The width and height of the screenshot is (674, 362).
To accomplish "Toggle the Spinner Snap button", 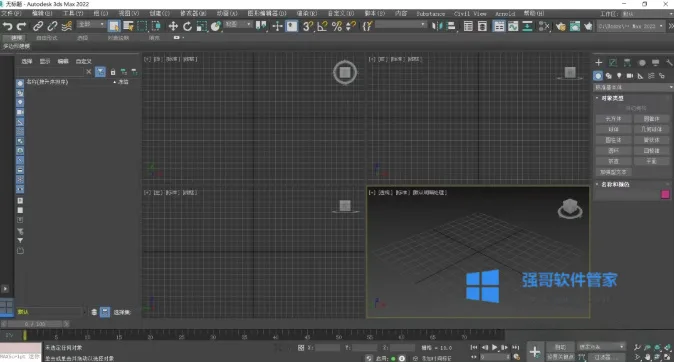I will click(x=351, y=26).
